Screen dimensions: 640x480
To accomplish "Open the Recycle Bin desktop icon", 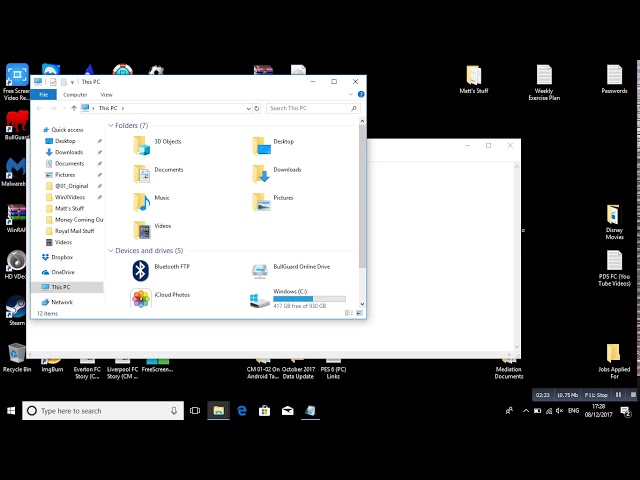I will click(17, 358).
